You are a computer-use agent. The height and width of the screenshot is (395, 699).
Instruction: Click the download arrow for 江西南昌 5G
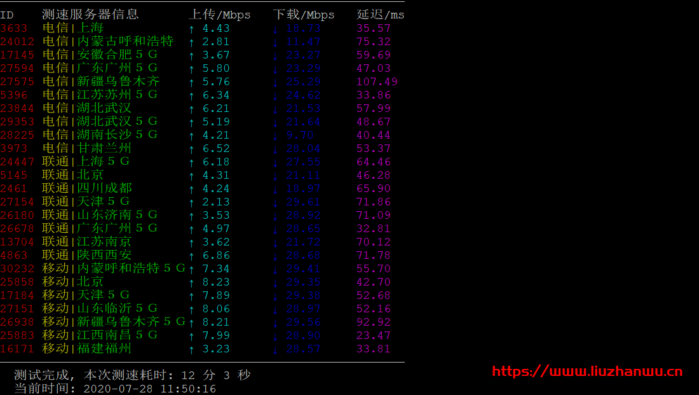(275, 337)
